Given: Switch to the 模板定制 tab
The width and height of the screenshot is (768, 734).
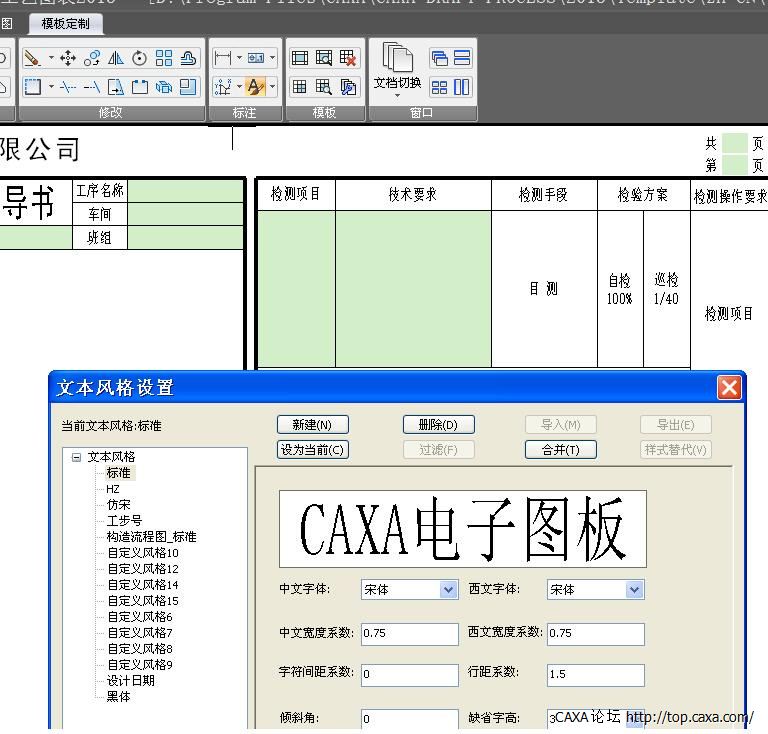Looking at the screenshot, I should [65, 23].
